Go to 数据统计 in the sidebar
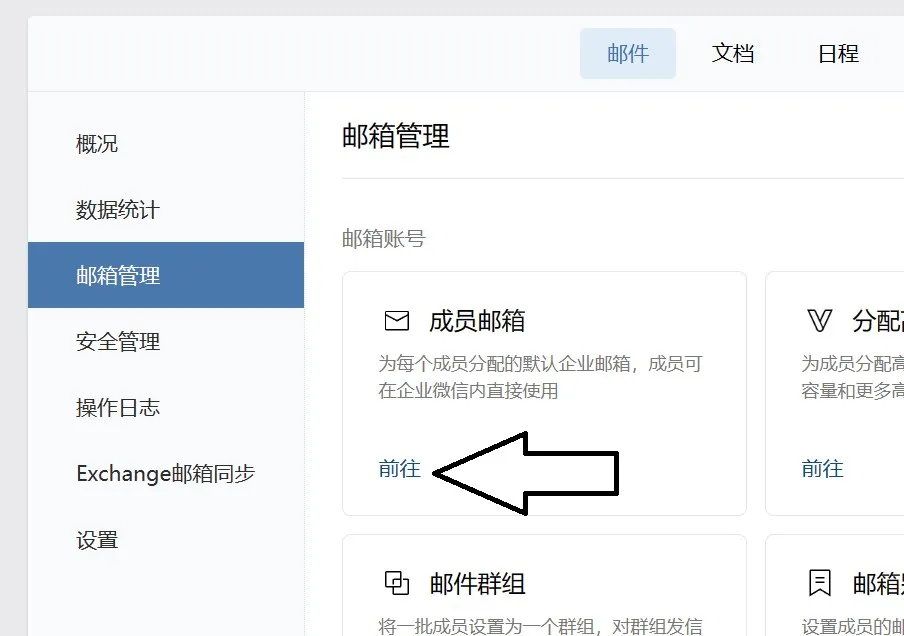904x636 pixels. [x=118, y=210]
